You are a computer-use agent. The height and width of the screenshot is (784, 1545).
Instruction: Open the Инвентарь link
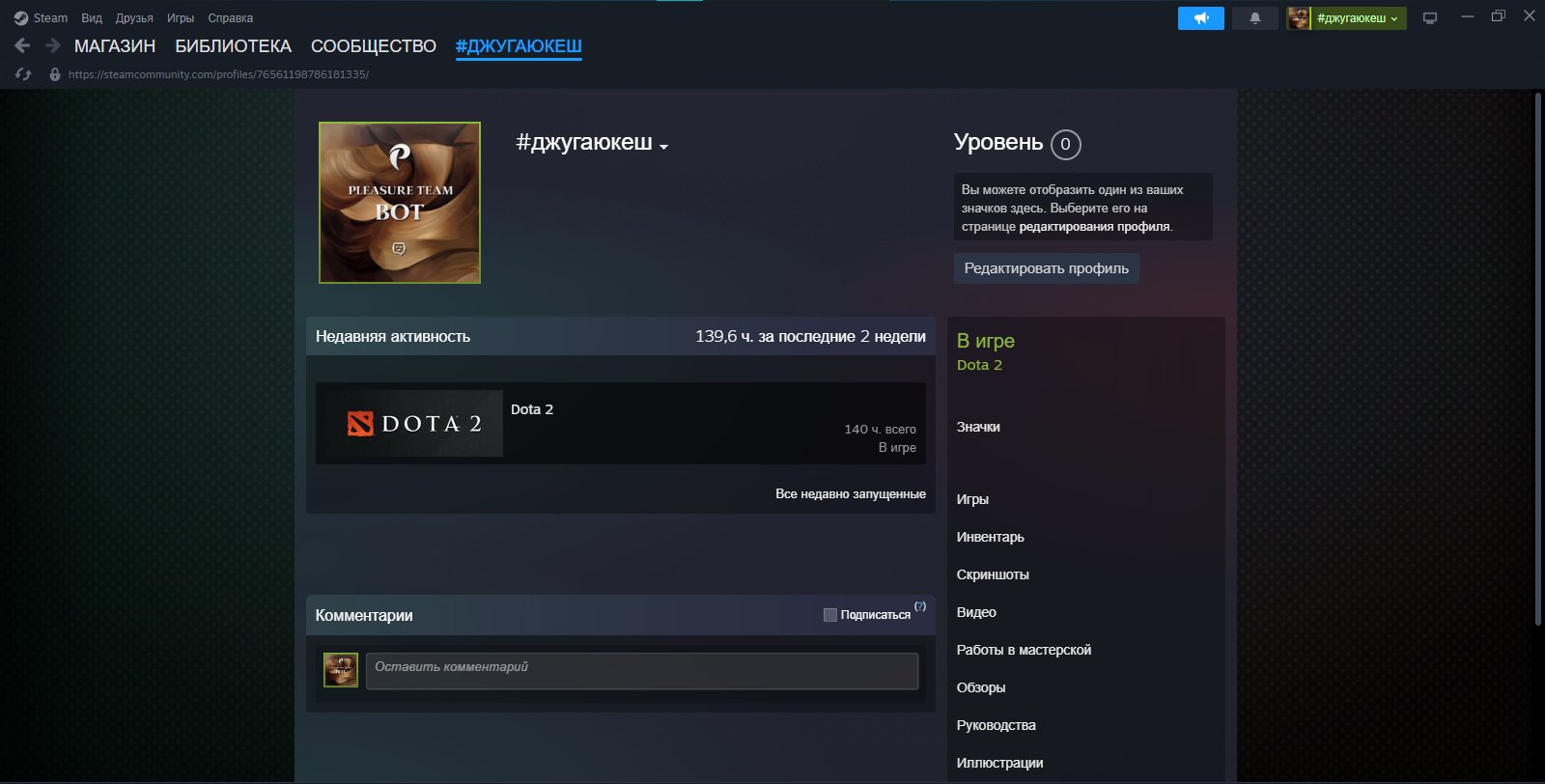click(990, 537)
